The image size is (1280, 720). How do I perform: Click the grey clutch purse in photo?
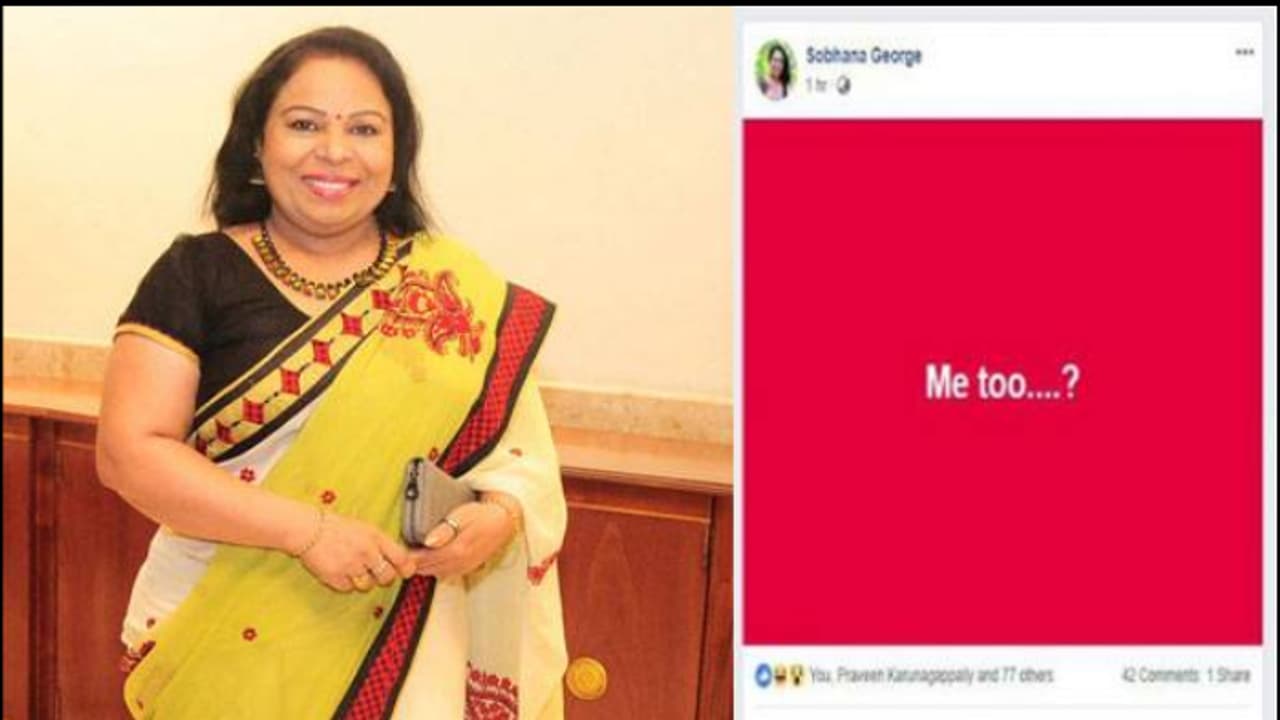pyautogui.click(x=432, y=502)
